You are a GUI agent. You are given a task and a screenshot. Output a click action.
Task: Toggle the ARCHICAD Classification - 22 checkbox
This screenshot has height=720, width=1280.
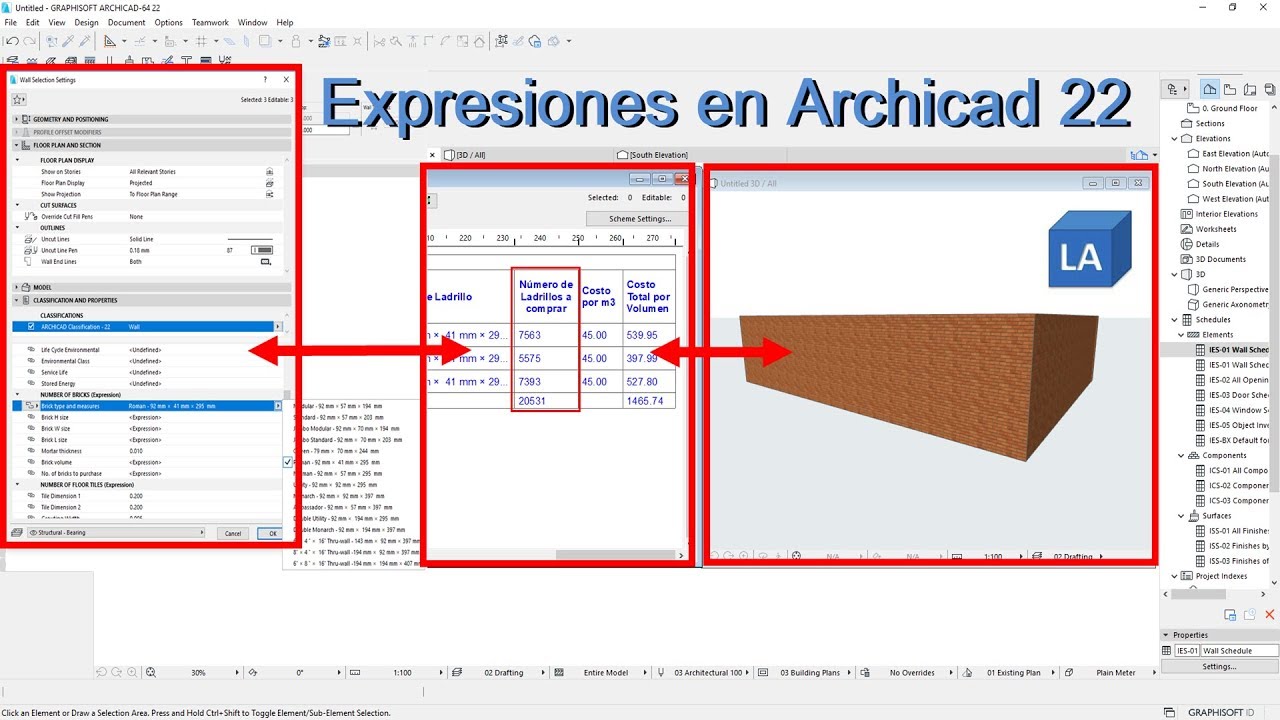(31, 327)
